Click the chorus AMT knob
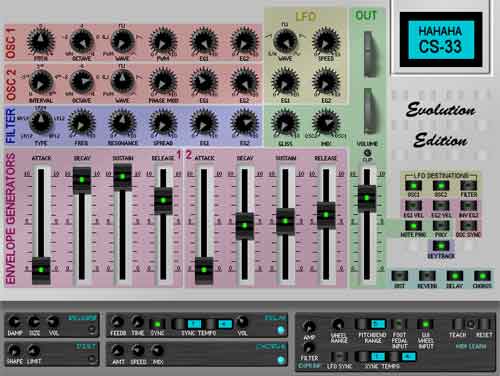500x376 pixels. 117,350
